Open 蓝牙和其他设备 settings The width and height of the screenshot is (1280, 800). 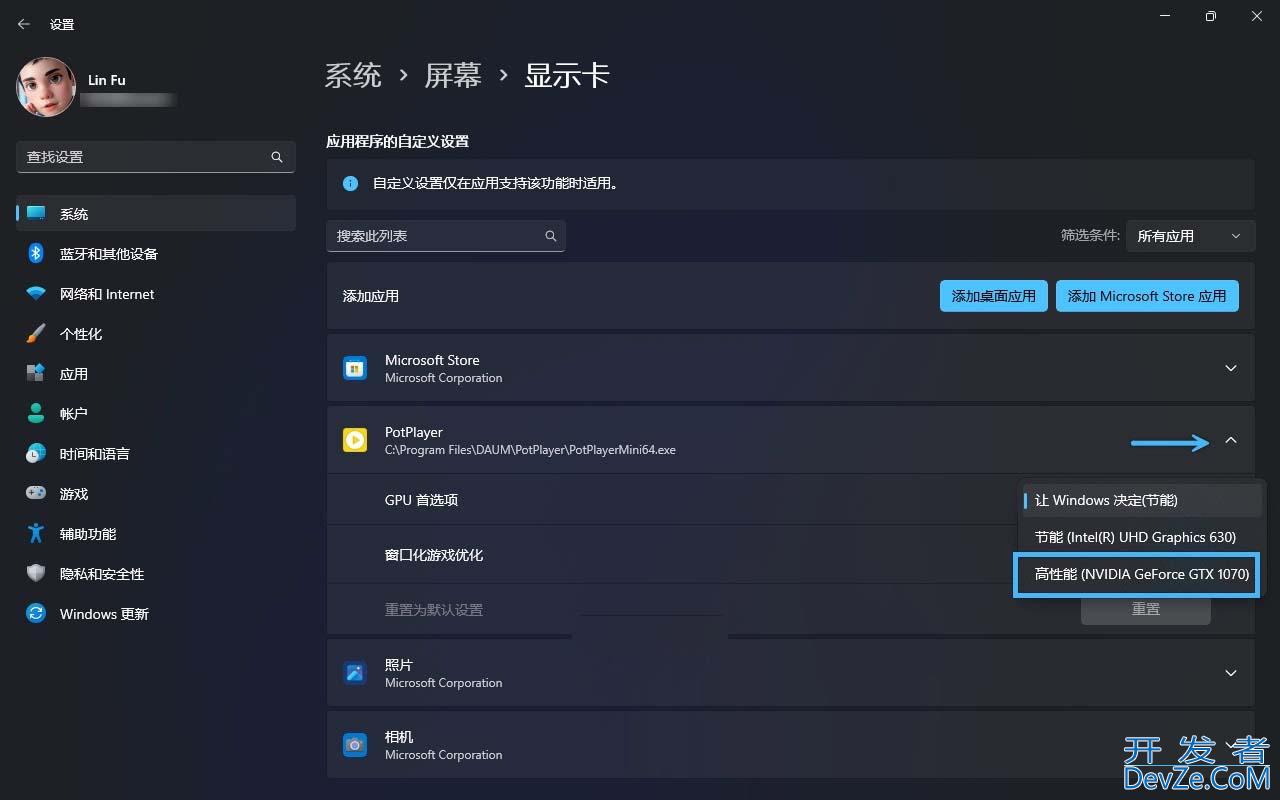156,254
